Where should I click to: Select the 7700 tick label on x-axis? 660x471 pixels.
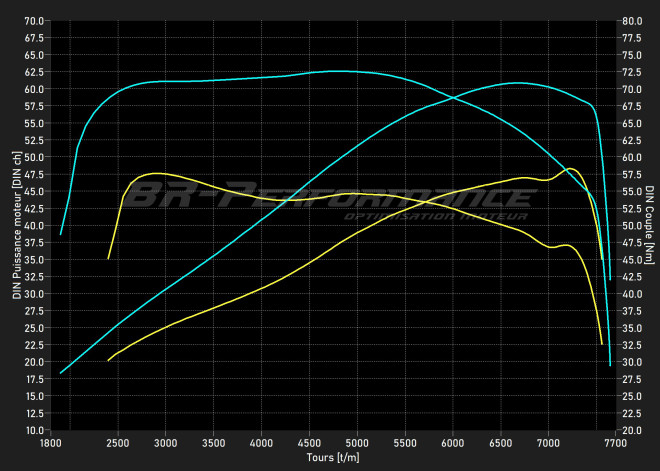[614, 441]
